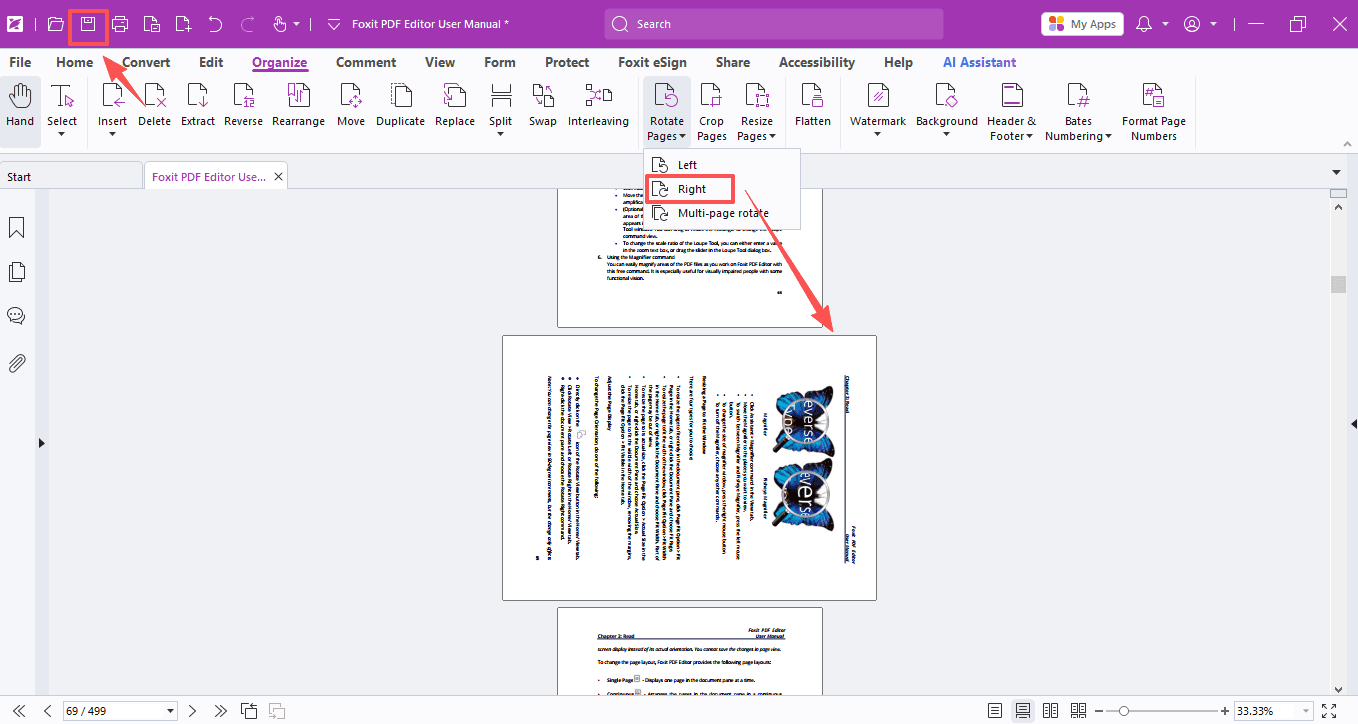This screenshot has height=724, width=1358.
Task: Switch to the Start document tab
Action: 70,177
